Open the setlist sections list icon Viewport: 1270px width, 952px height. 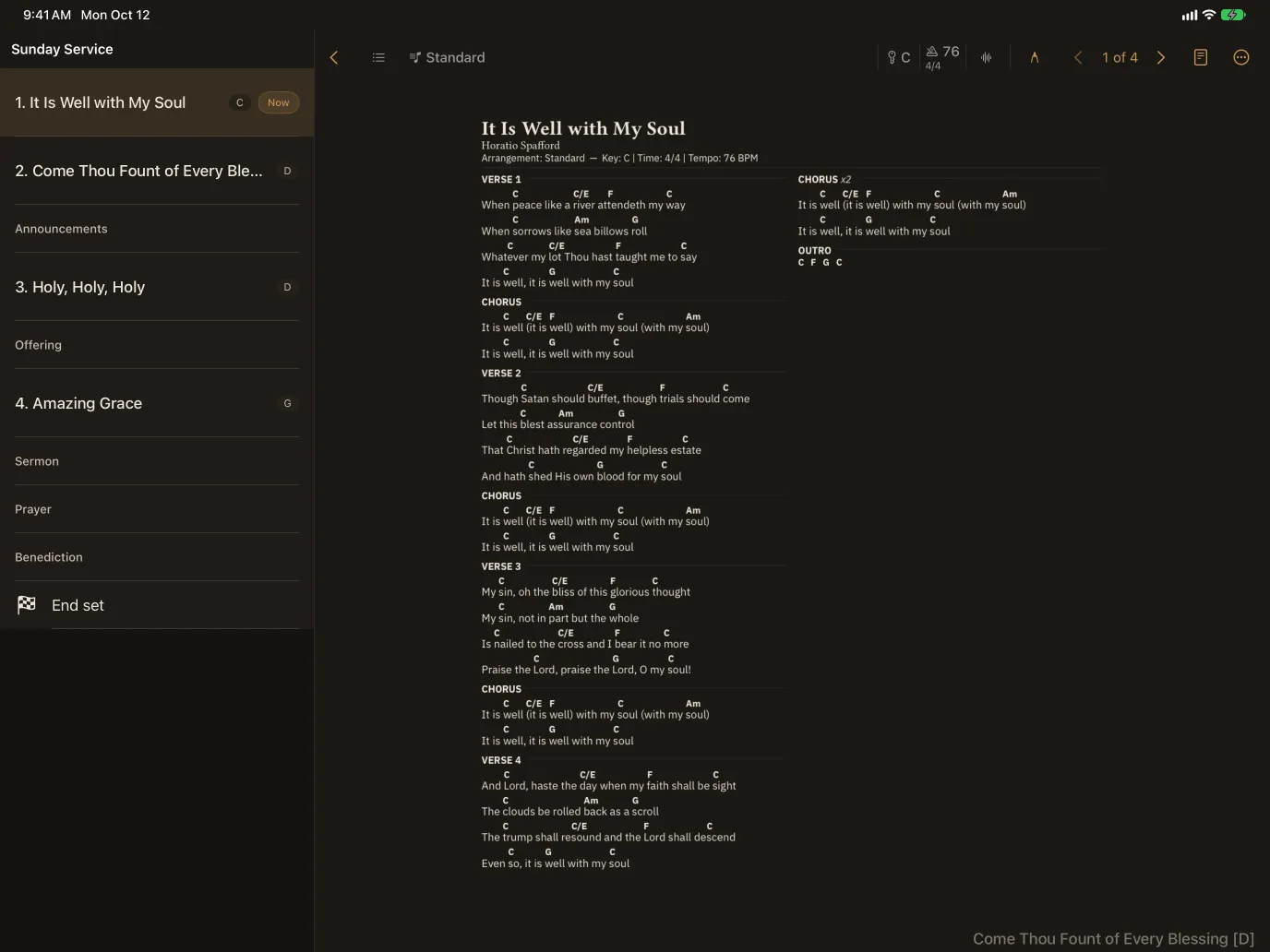[378, 57]
